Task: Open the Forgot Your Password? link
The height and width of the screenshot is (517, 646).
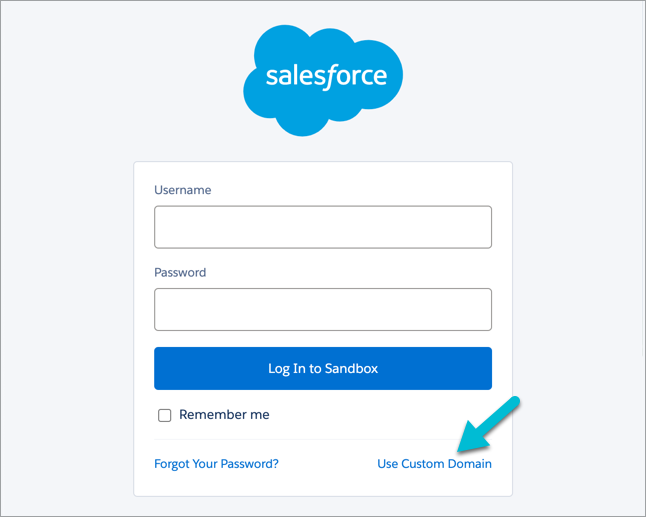Action: pos(216,464)
